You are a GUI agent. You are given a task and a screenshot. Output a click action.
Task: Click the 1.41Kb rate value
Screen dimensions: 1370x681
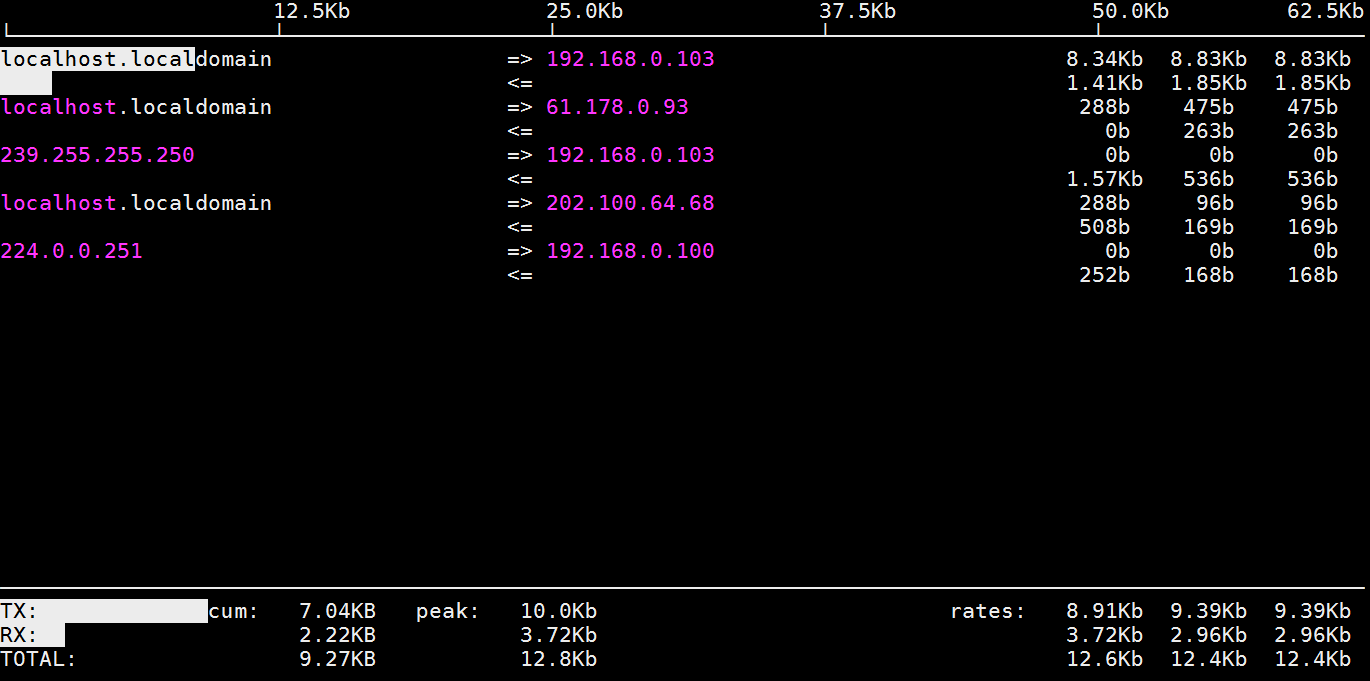[1105, 83]
